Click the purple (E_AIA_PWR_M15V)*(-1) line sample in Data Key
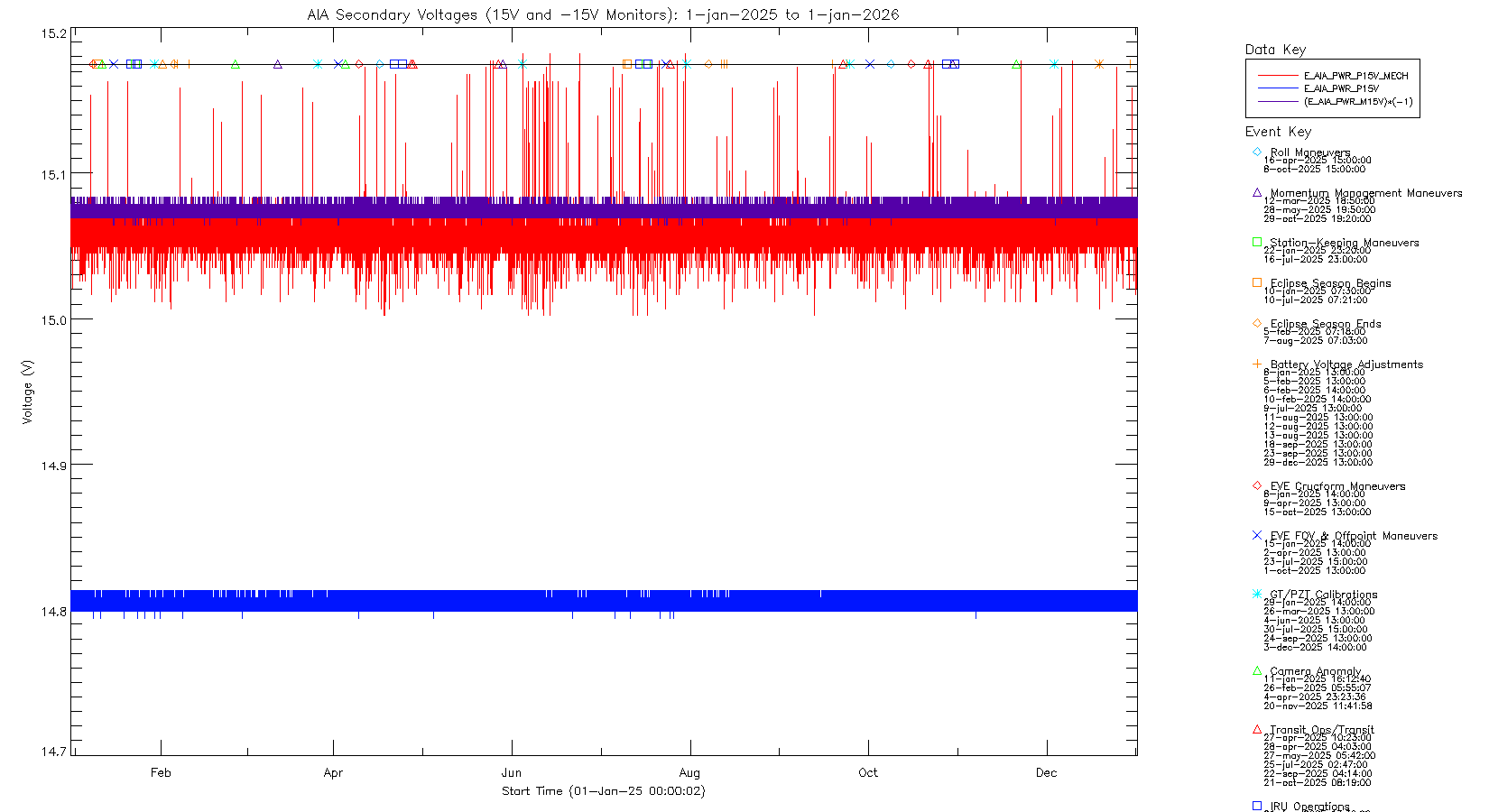1489x812 pixels. [x=1277, y=101]
